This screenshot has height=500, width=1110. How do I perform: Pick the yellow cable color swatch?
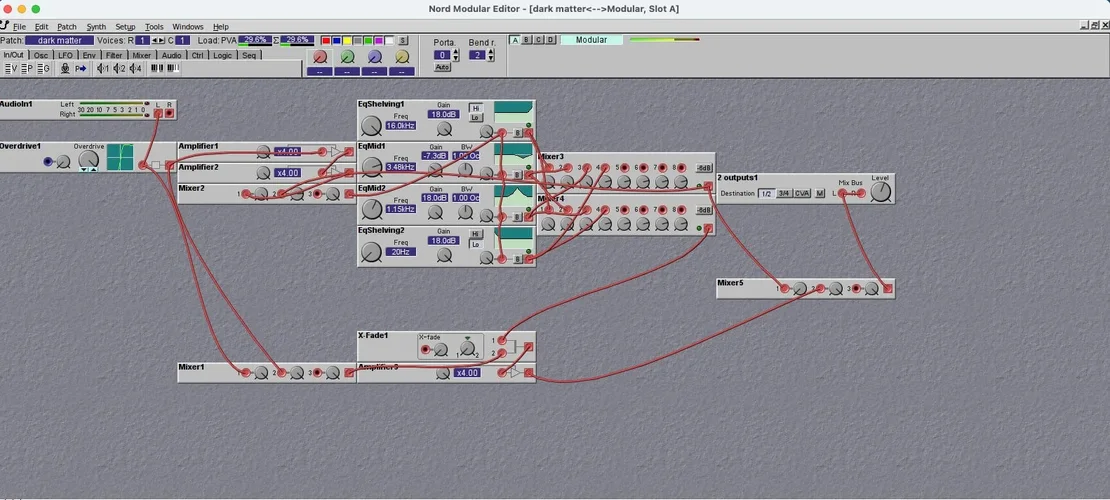pos(347,41)
